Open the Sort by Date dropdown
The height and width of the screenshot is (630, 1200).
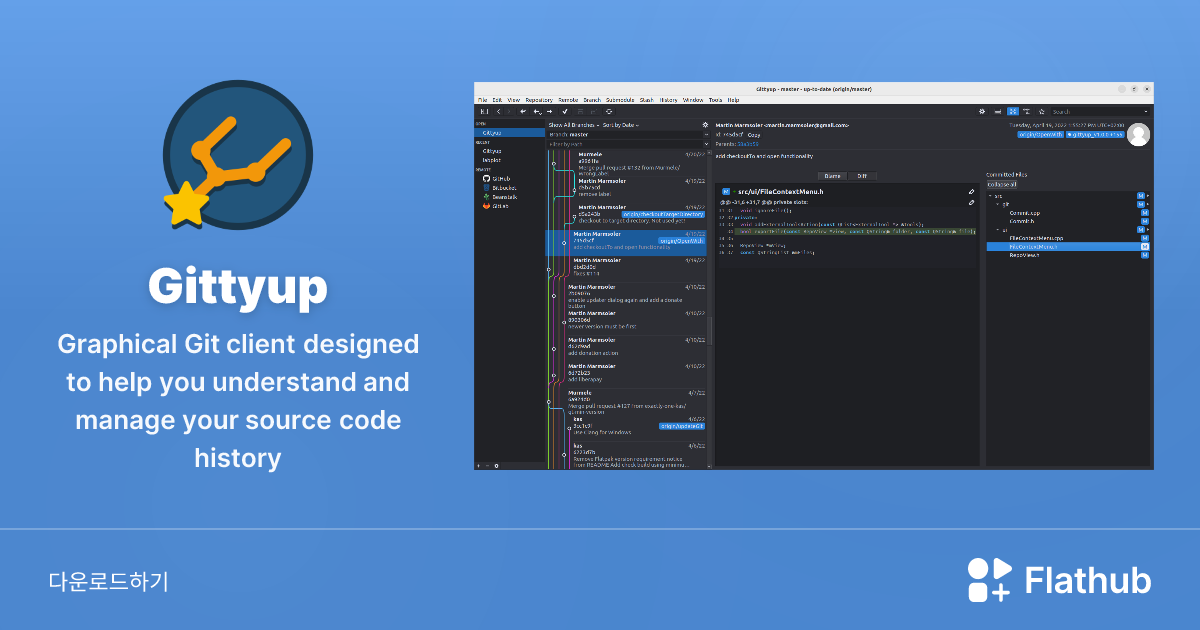click(x=620, y=125)
